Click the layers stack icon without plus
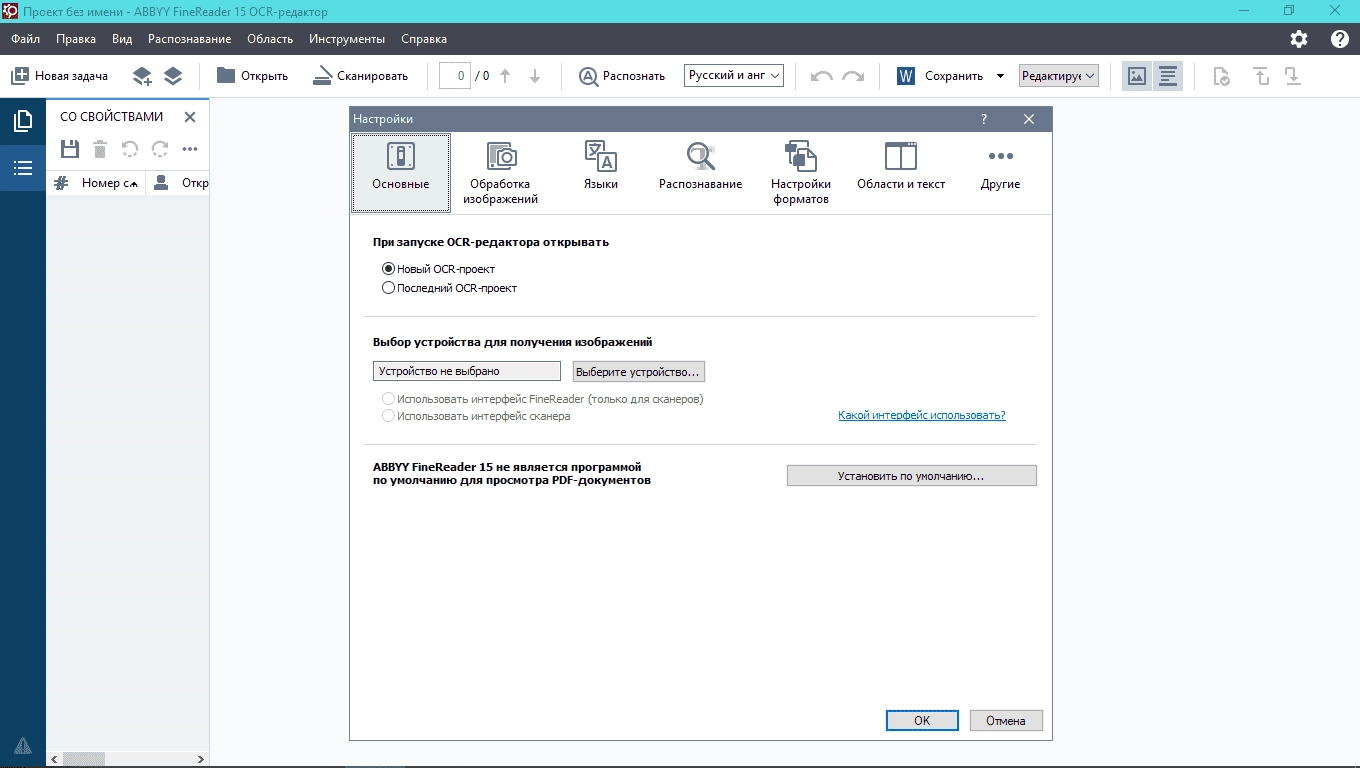The height and width of the screenshot is (768, 1360). pos(173,76)
